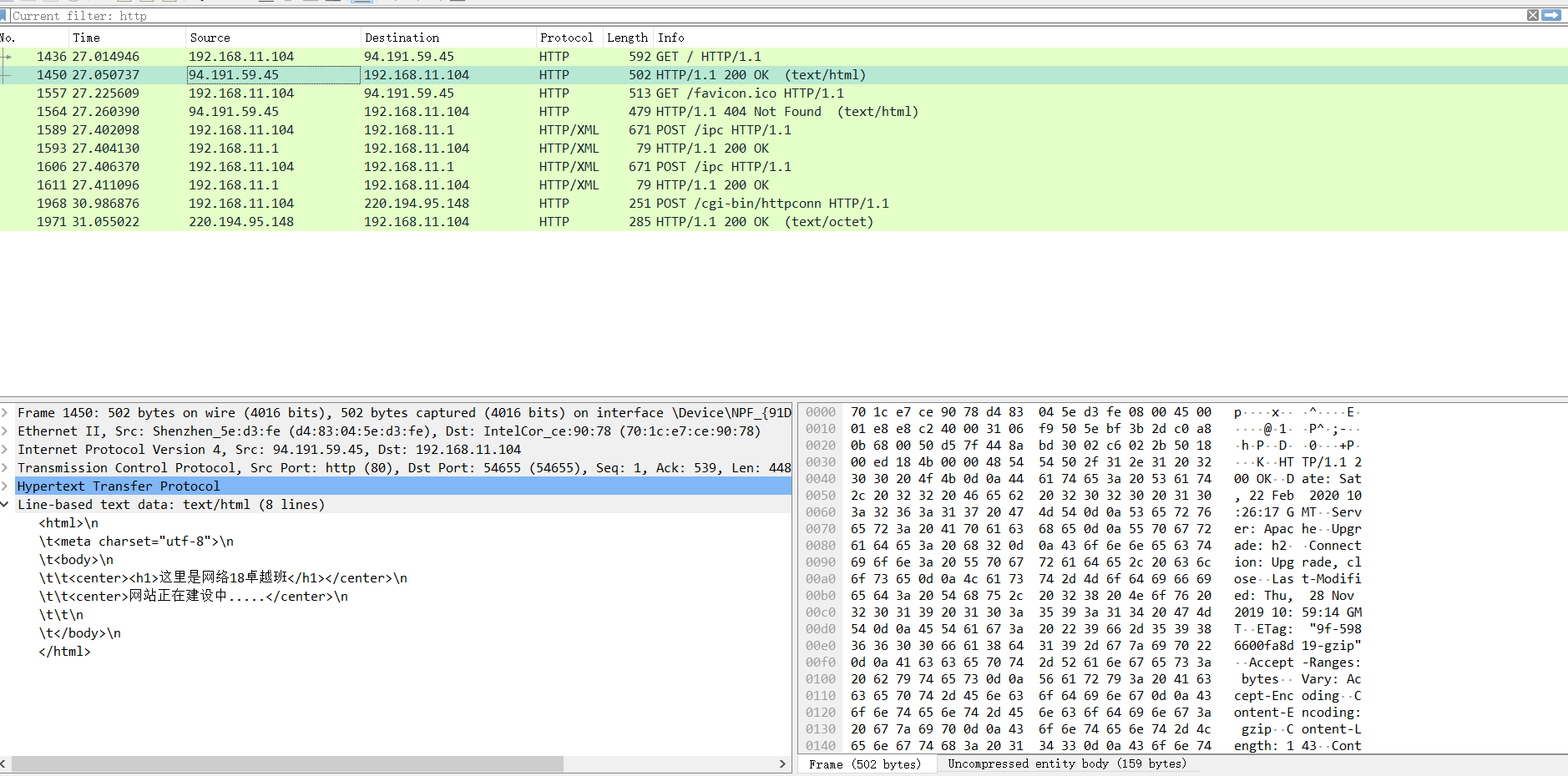The image size is (1568, 776).
Task: Apply the filter with the blue arrow icon
Action: click(1552, 15)
